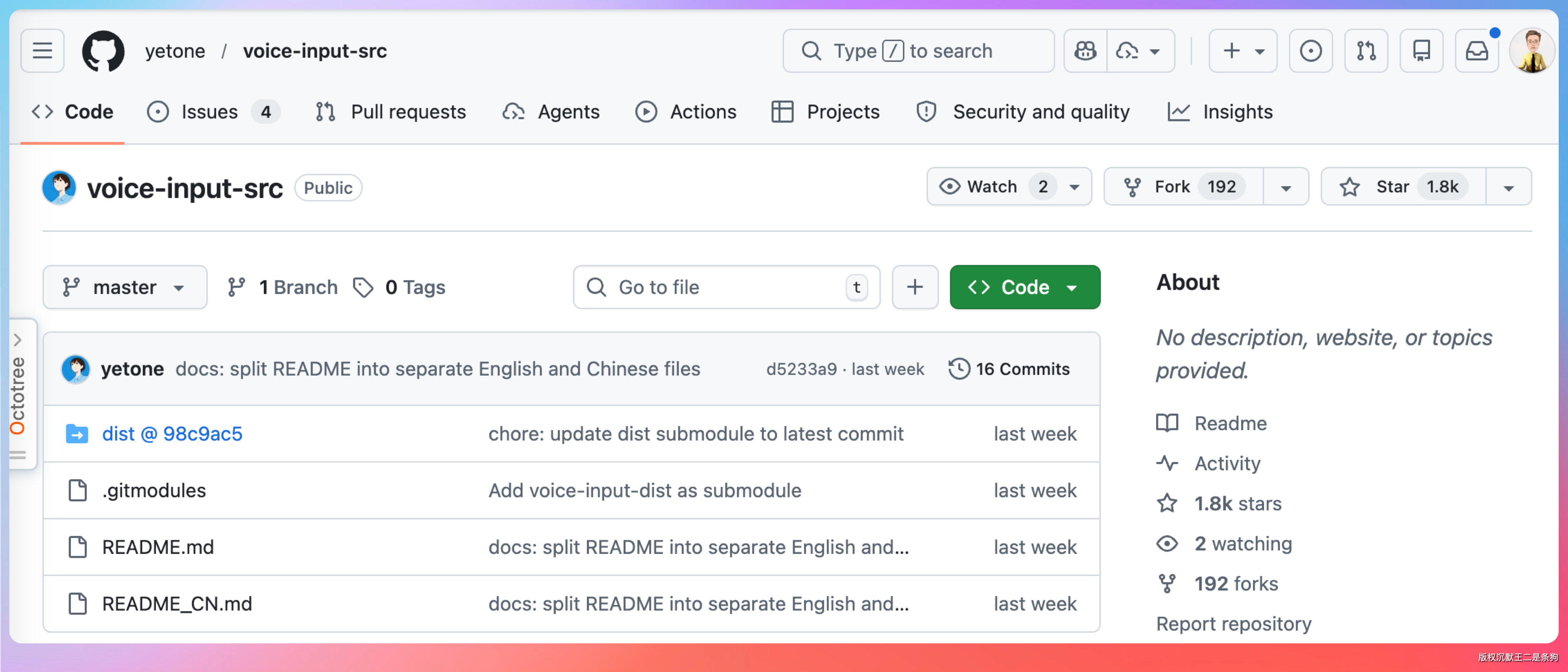Open the Fork options dropdown arrow

pos(1285,187)
